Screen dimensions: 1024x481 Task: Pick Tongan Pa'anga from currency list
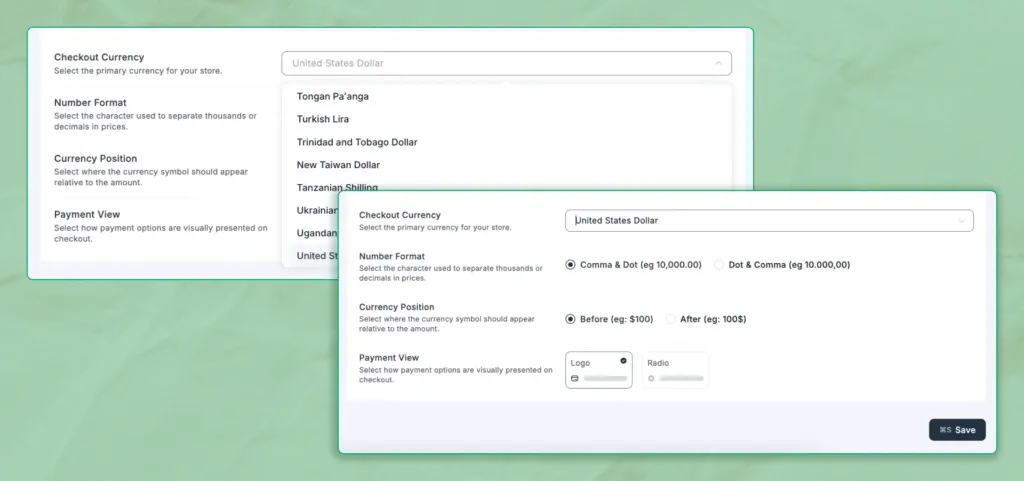(340, 97)
